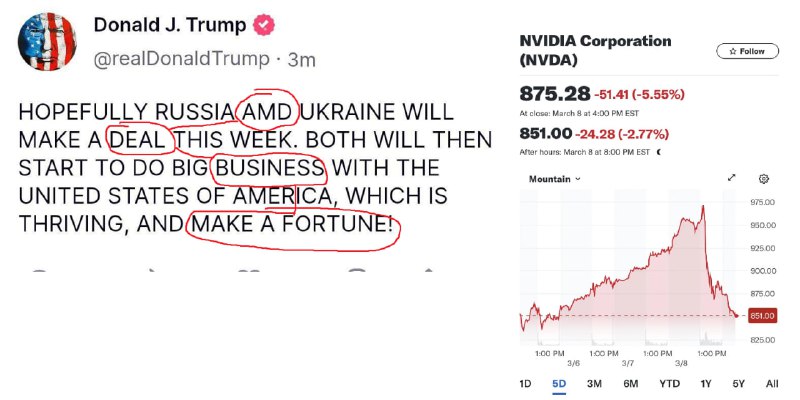Click the Donald J. Trump display name

coord(169,24)
